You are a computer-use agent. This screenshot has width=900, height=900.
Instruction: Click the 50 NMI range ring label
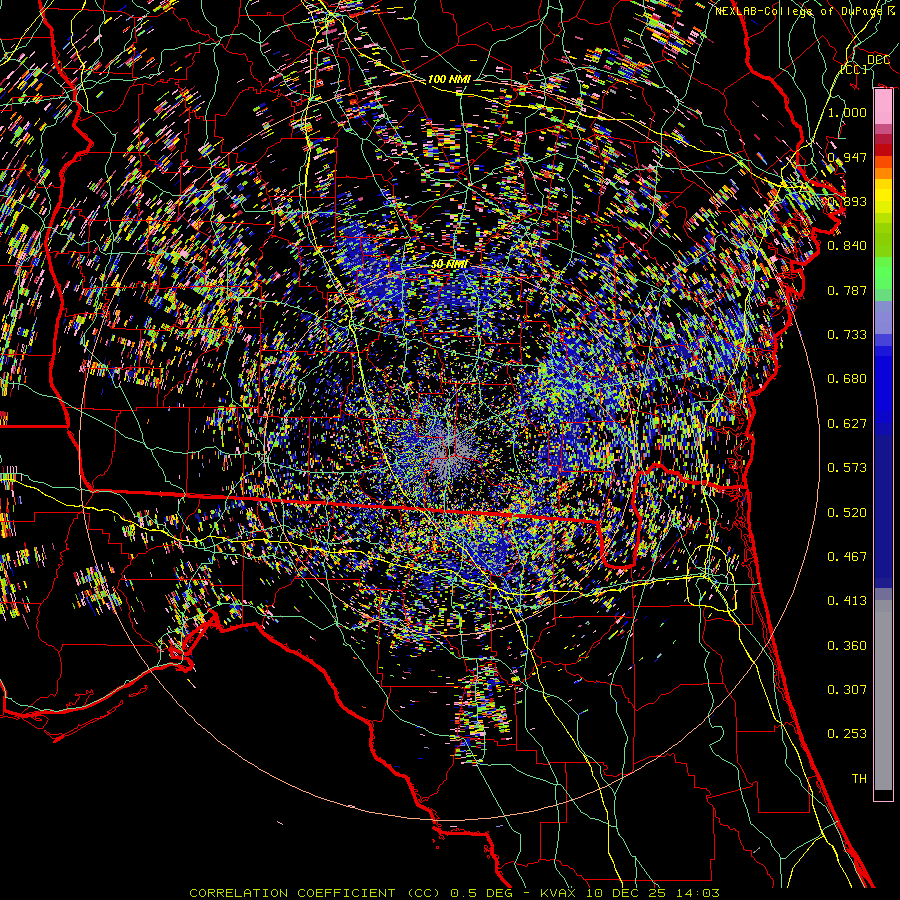pos(449,264)
